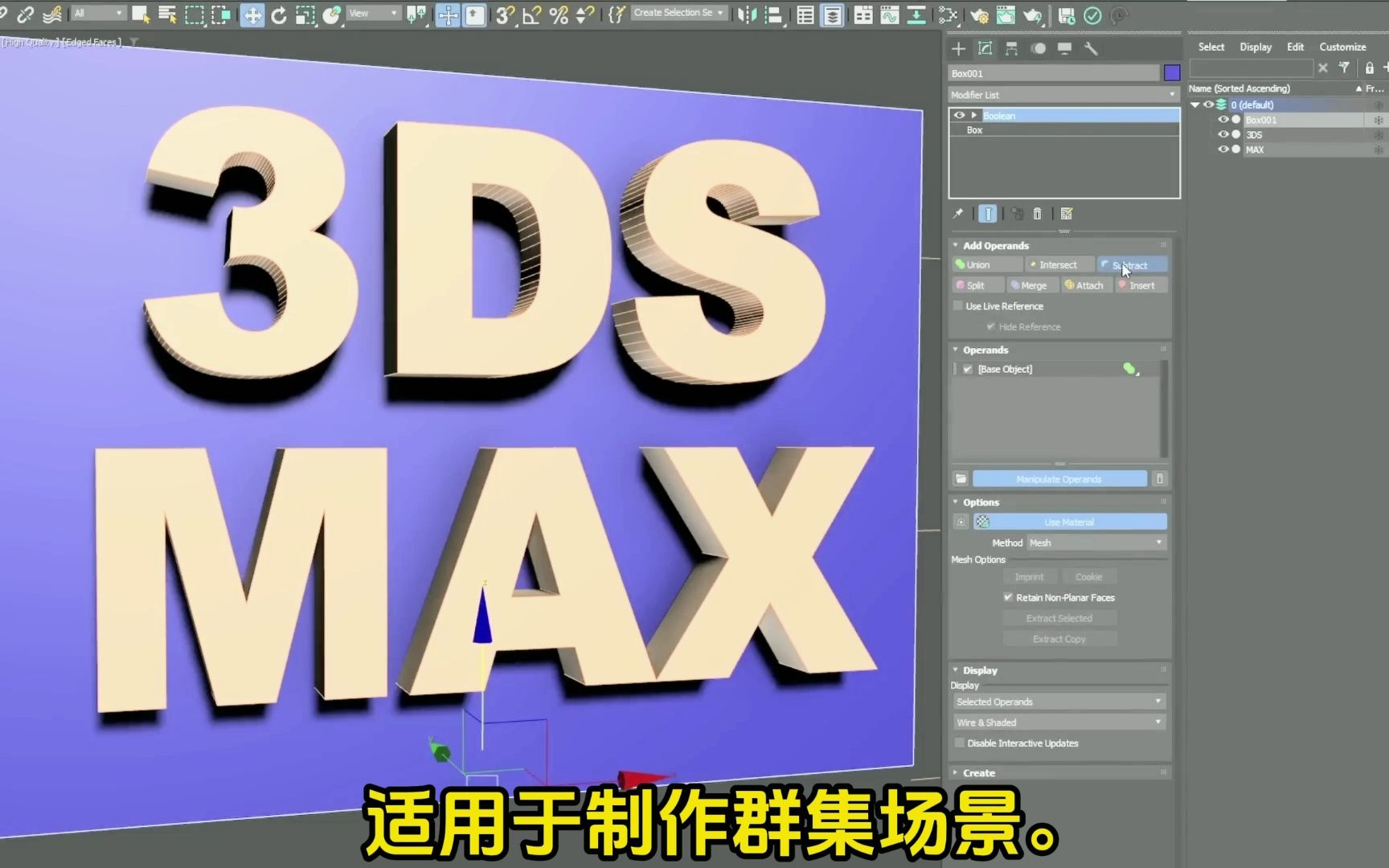This screenshot has height=868, width=1389.
Task: Expand the Boolean modifier sub-levels
Action: [974, 116]
